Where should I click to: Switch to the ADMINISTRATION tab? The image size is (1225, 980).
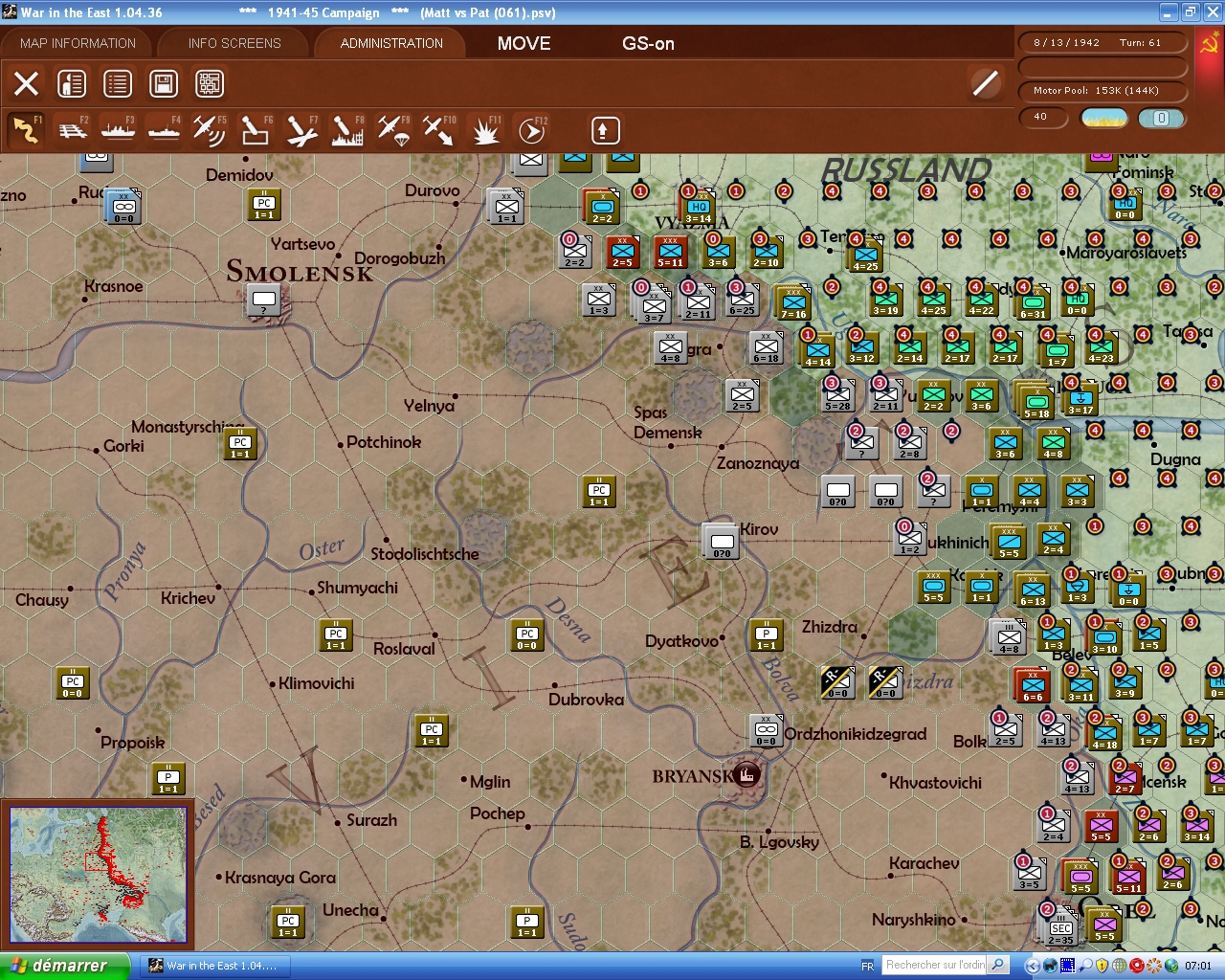coord(391,43)
